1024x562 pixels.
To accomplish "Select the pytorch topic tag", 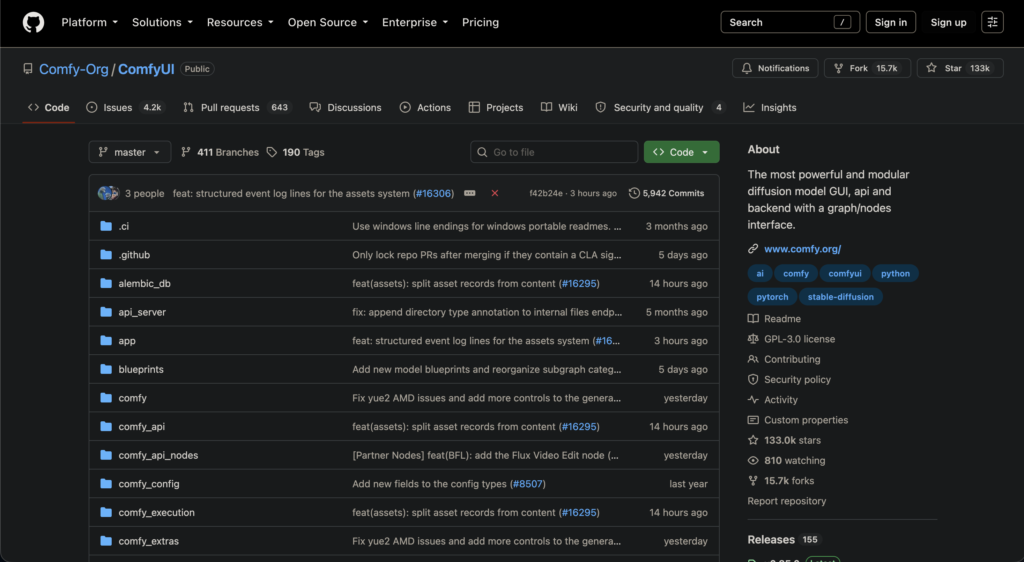I will point(772,297).
